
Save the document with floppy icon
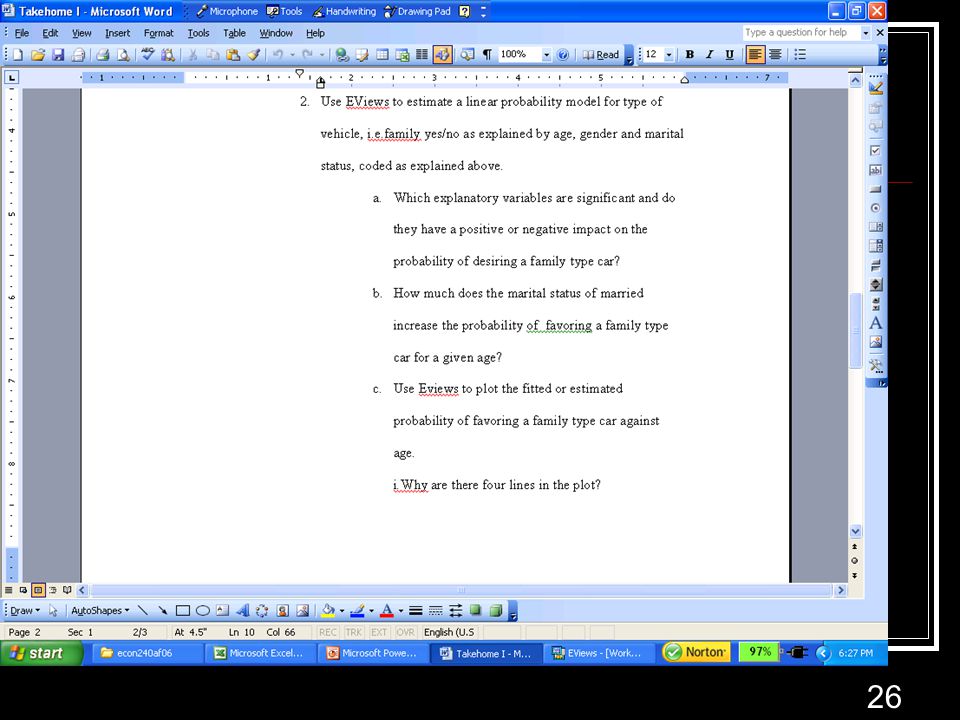click(58, 54)
